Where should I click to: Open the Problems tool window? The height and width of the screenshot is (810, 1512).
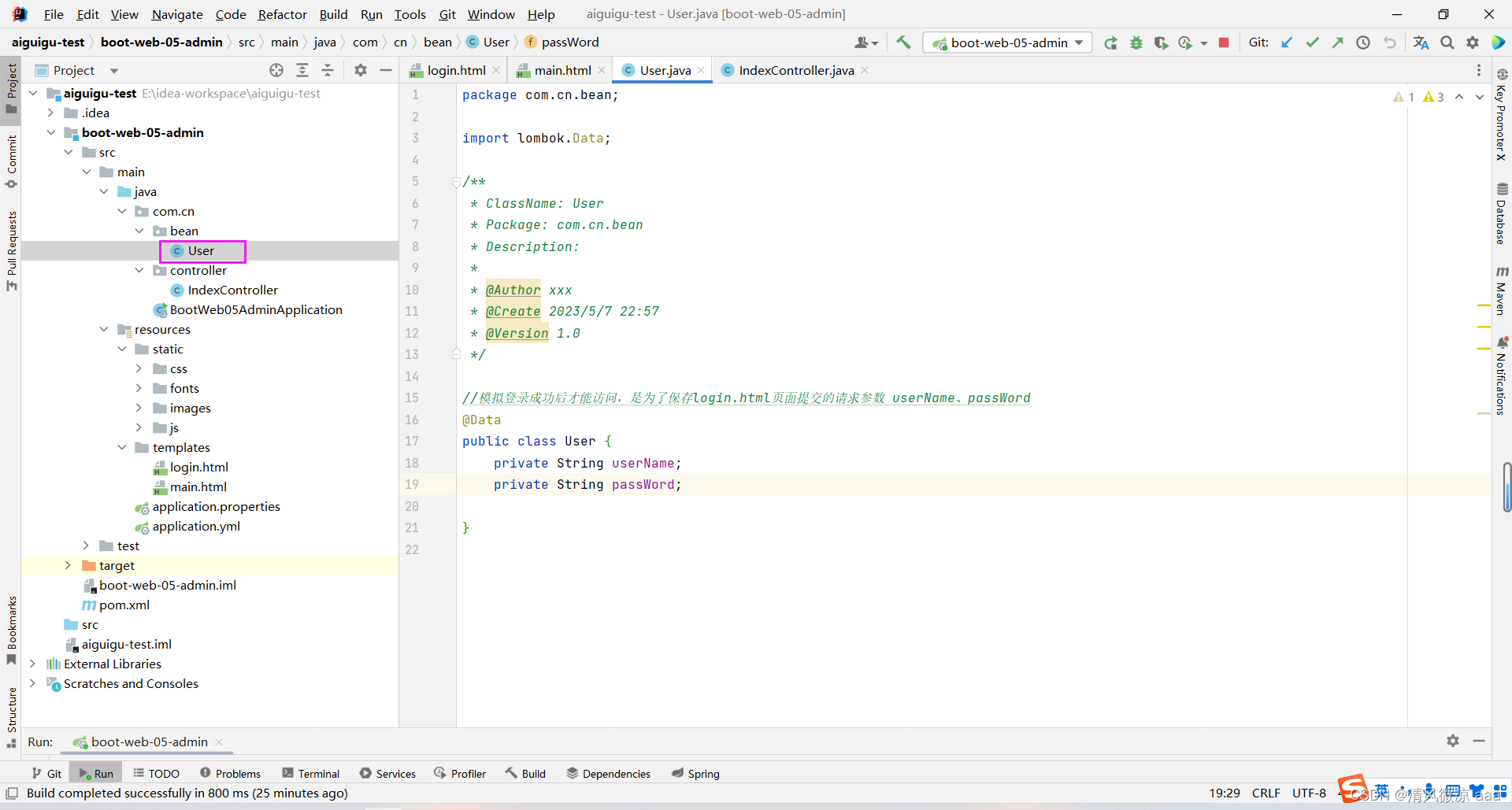coord(231,773)
